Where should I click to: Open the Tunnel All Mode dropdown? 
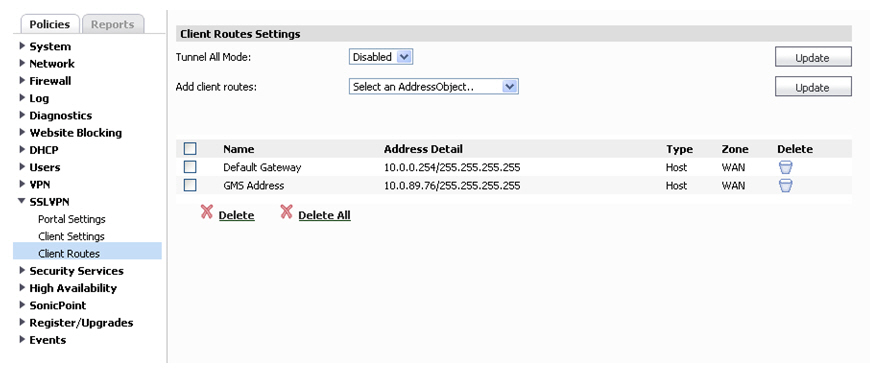point(381,57)
